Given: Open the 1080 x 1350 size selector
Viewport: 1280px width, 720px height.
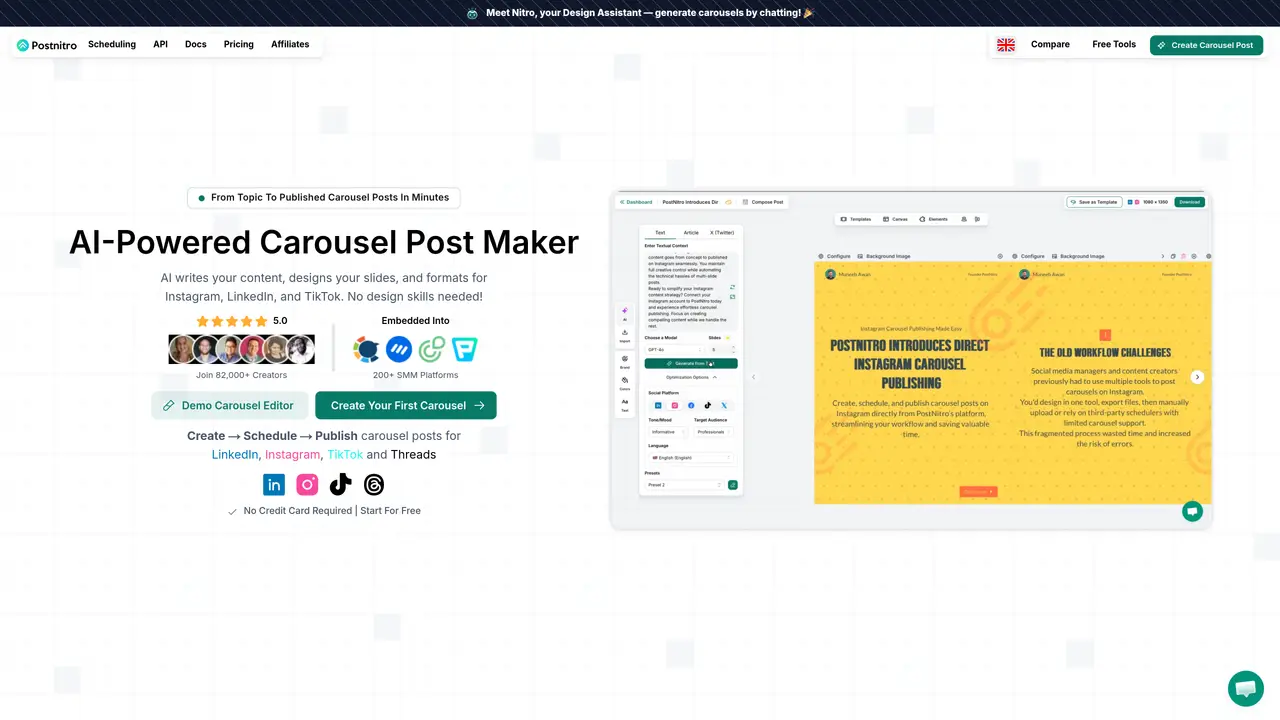Looking at the screenshot, I should click(x=1148, y=202).
